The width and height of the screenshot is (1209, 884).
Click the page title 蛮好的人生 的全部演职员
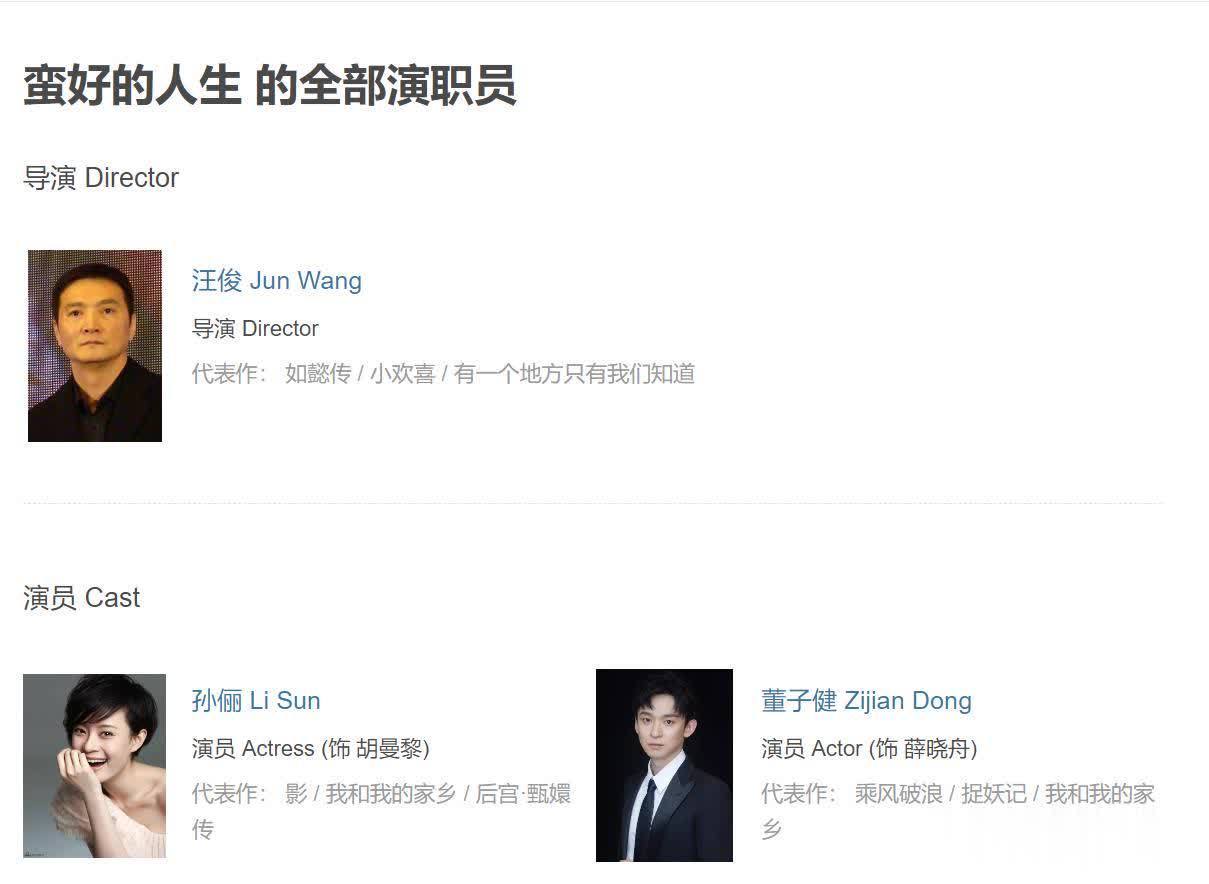point(270,85)
